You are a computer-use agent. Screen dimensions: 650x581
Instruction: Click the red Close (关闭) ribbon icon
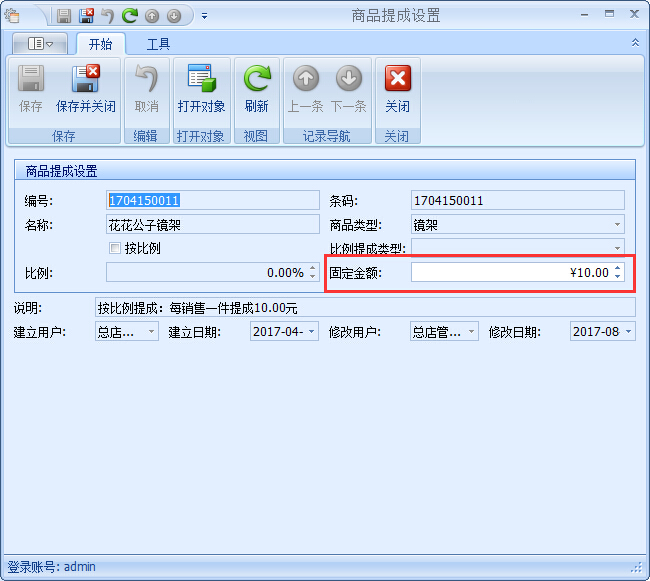[398, 78]
